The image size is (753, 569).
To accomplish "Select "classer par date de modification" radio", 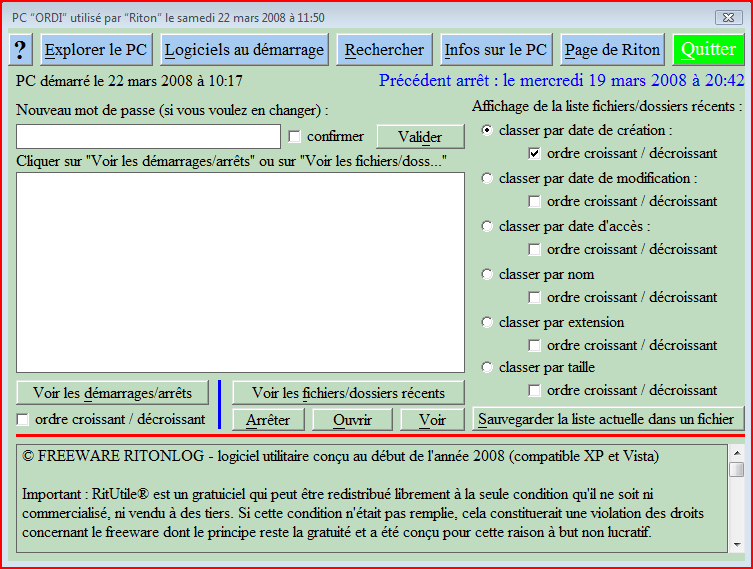I will click(x=487, y=179).
